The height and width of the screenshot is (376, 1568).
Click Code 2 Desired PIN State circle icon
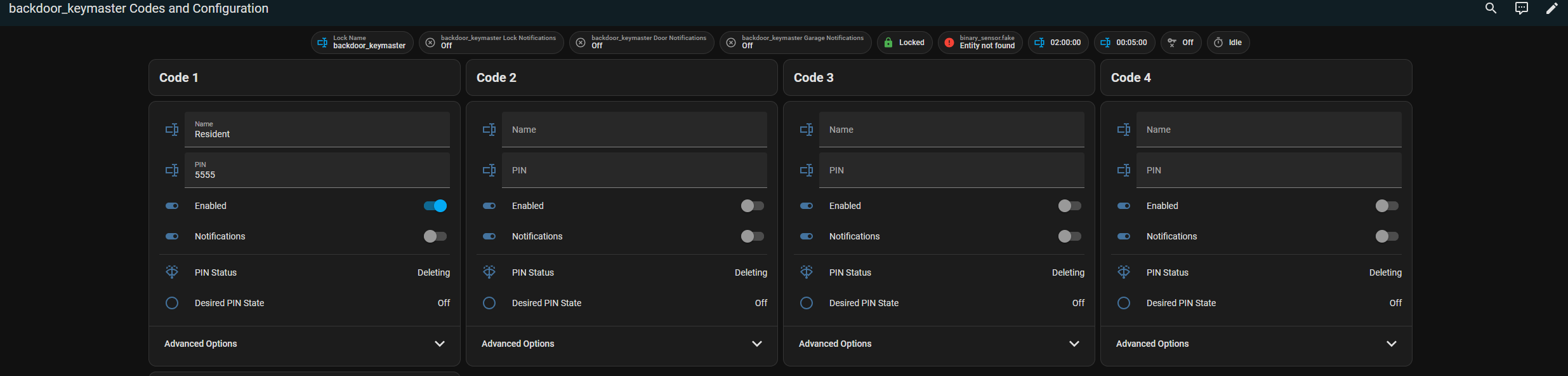tap(489, 303)
